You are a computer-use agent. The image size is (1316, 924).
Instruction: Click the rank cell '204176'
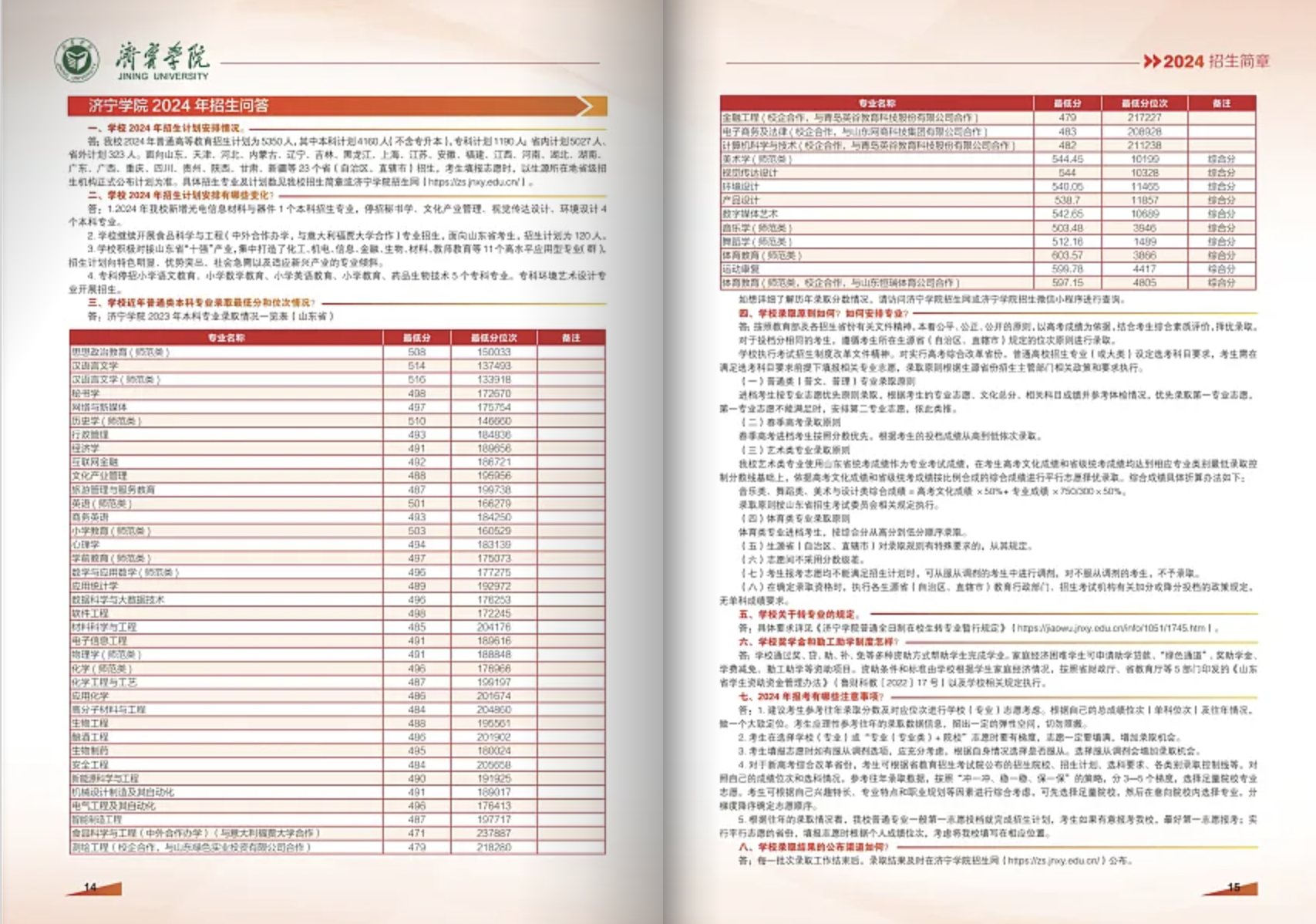[x=494, y=627]
